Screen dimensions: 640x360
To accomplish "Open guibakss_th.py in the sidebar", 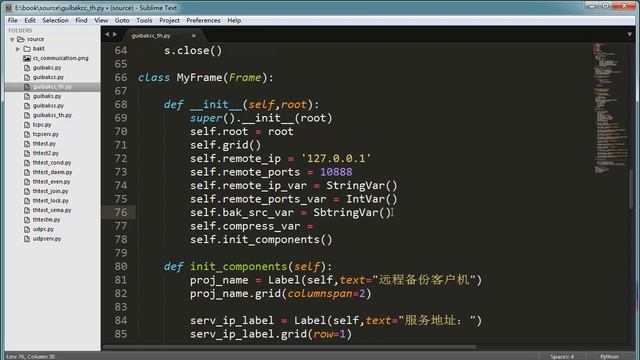I will (52, 115).
